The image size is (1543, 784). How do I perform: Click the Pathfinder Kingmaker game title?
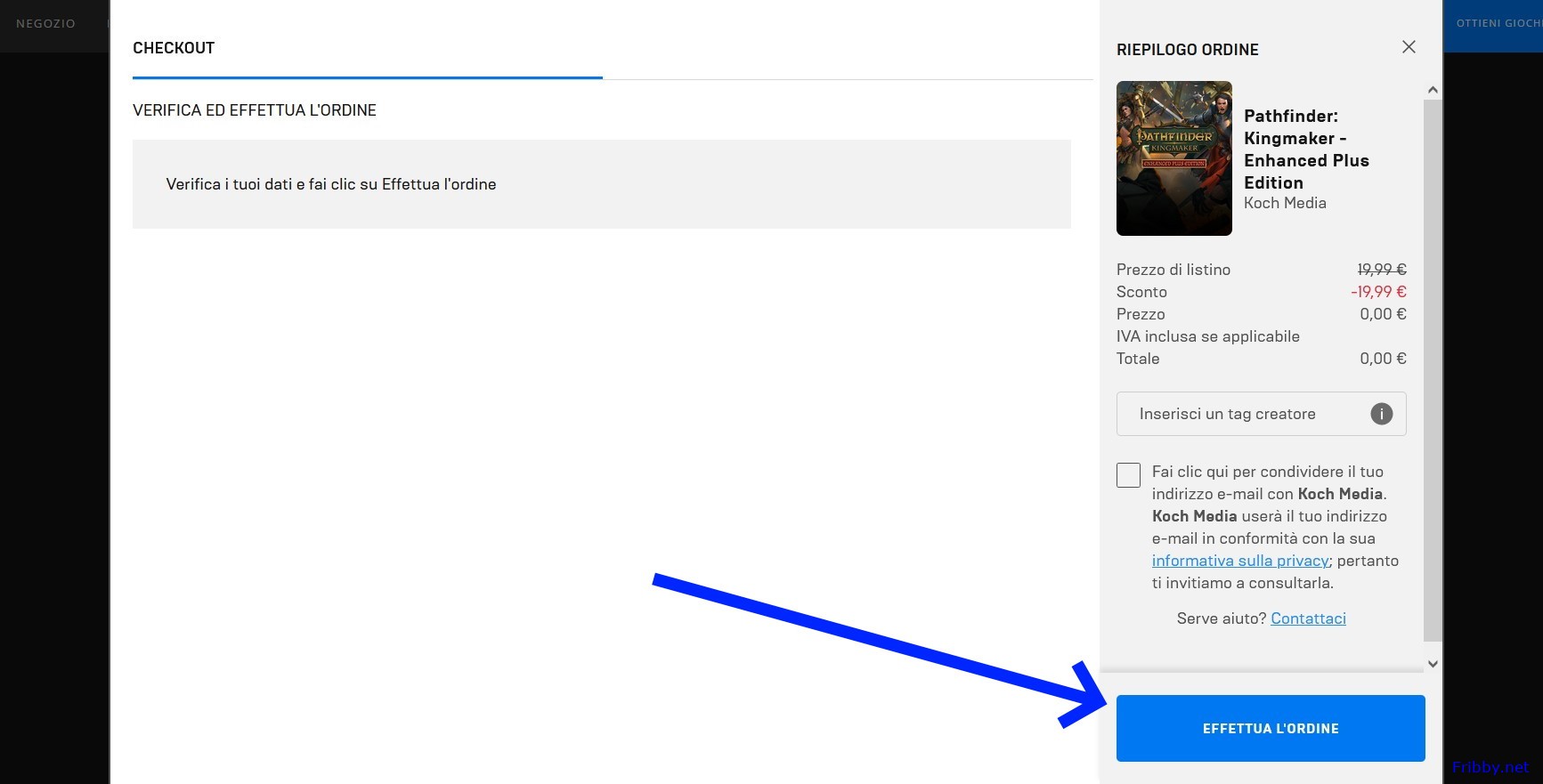(1305, 149)
